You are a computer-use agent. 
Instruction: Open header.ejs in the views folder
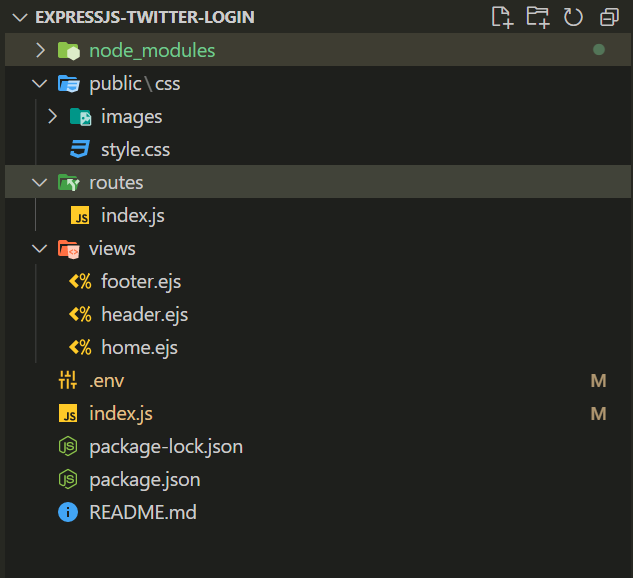click(144, 315)
